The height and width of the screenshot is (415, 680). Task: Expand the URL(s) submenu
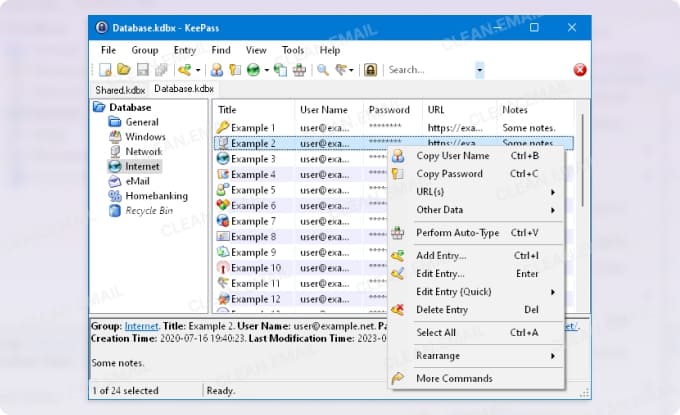point(476,192)
